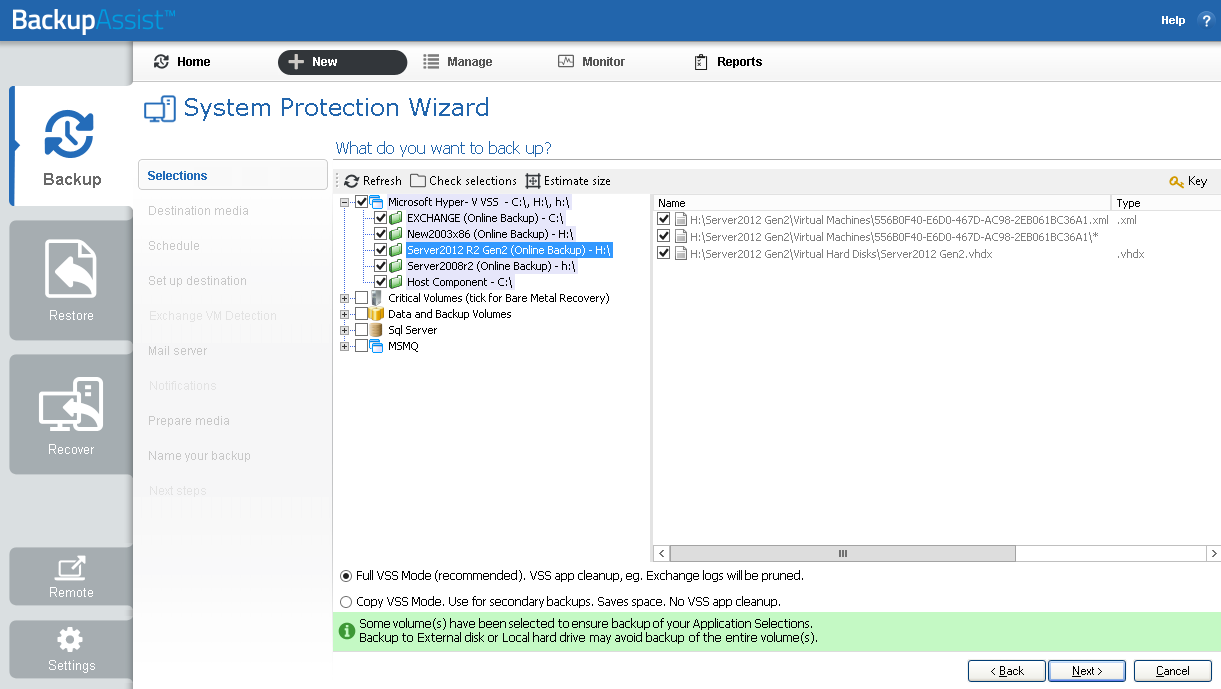
Task: Click the Sql Server database icon
Action: click(x=377, y=330)
